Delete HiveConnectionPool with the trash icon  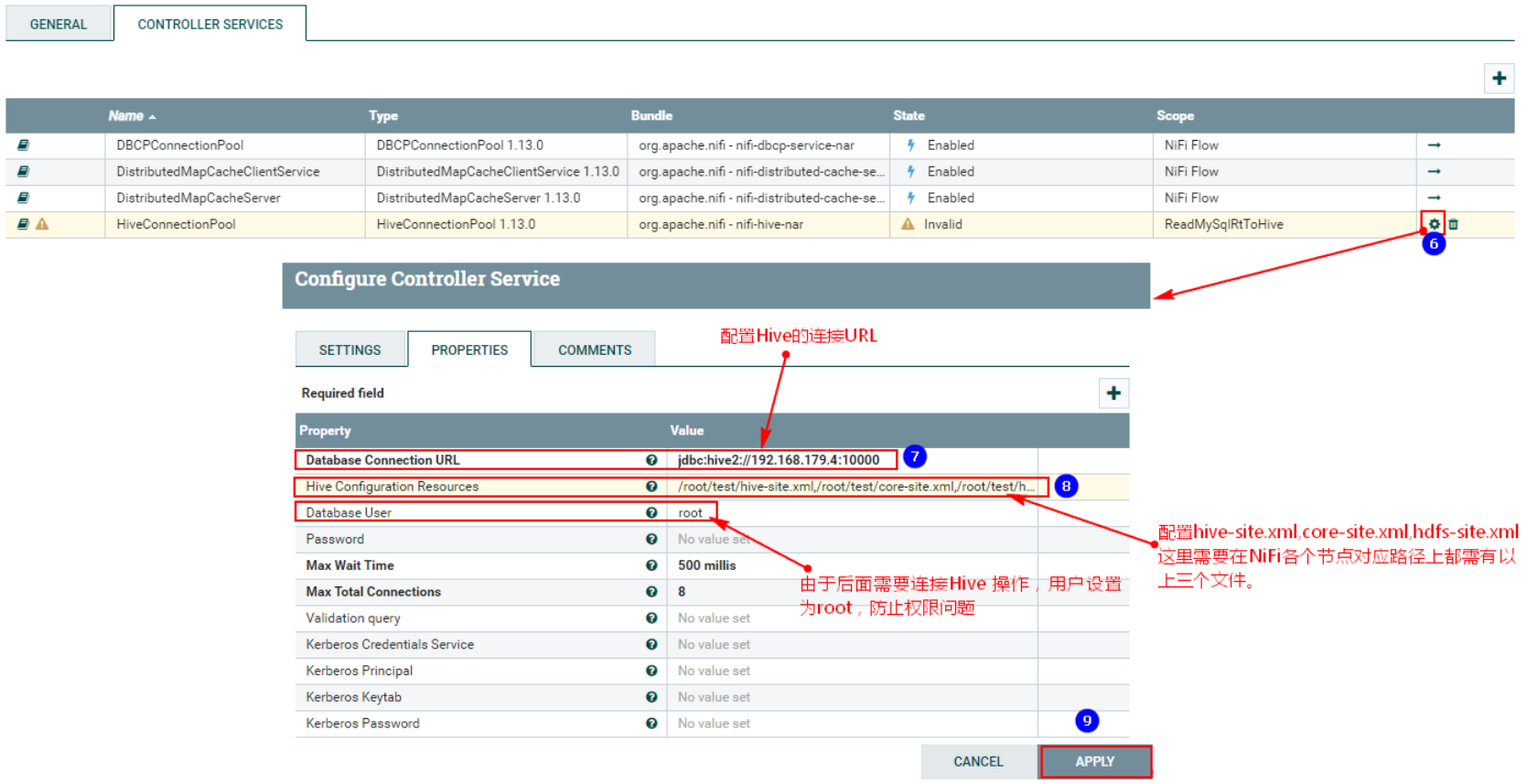click(1453, 224)
